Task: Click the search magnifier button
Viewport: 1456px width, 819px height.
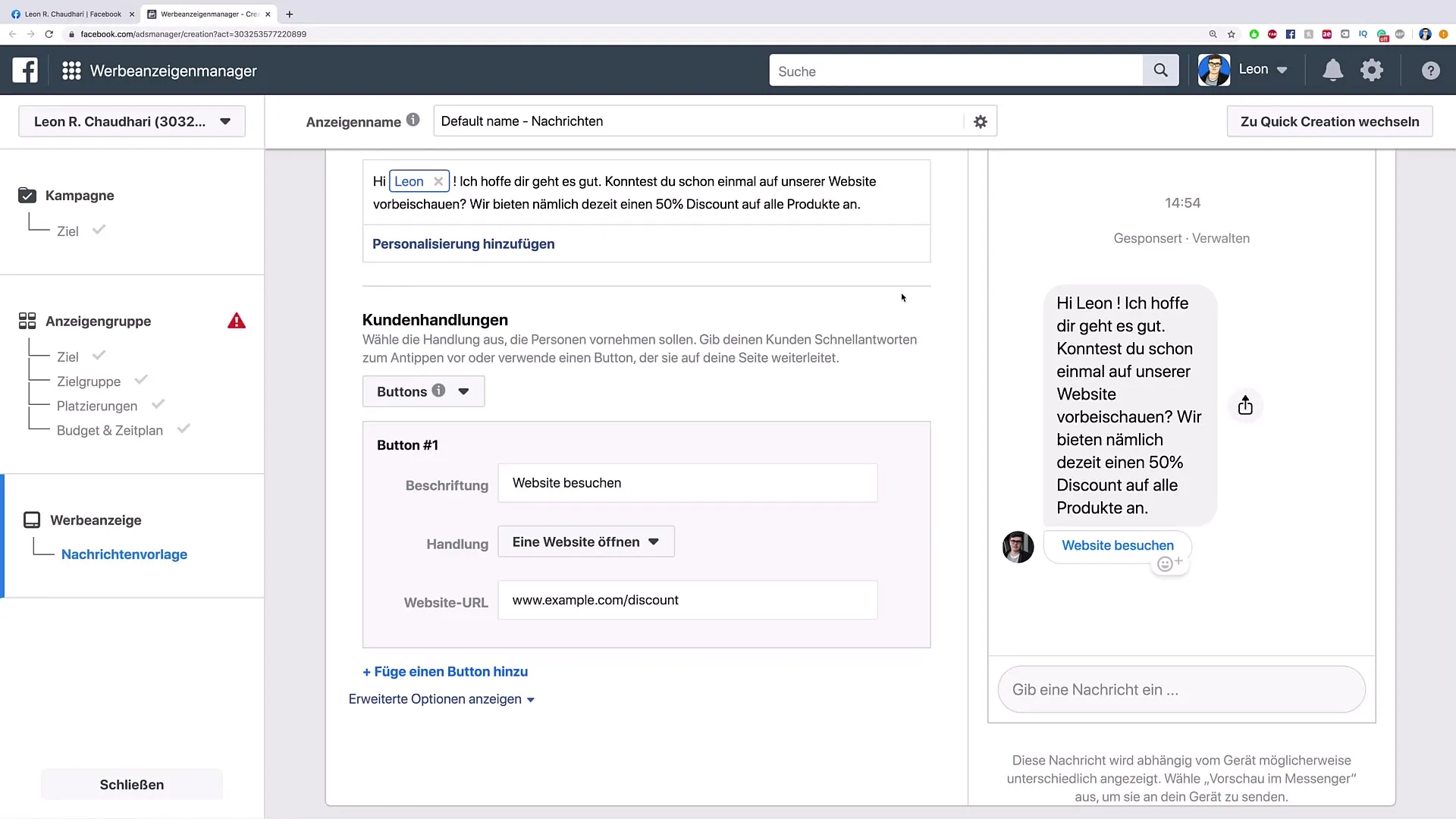Action: click(x=1160, y=71)
